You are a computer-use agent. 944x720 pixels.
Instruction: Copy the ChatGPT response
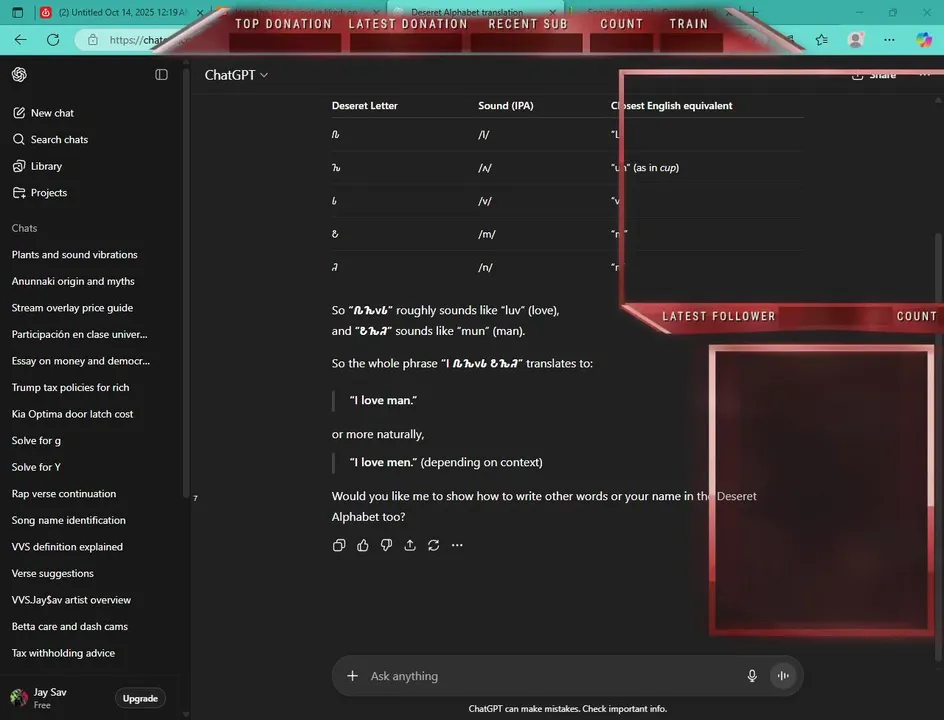pyautogui.click(x=339, y=545)
